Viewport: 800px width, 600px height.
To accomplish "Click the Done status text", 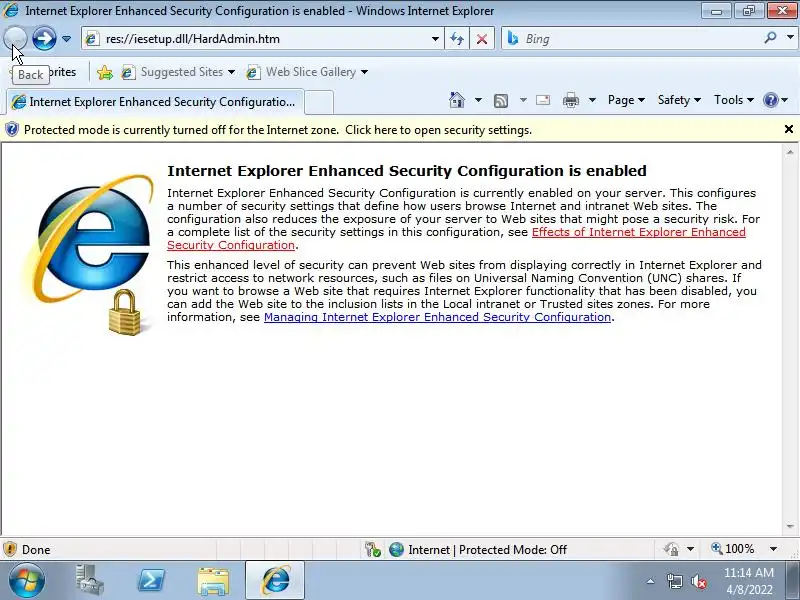I will tap(36, 549).
